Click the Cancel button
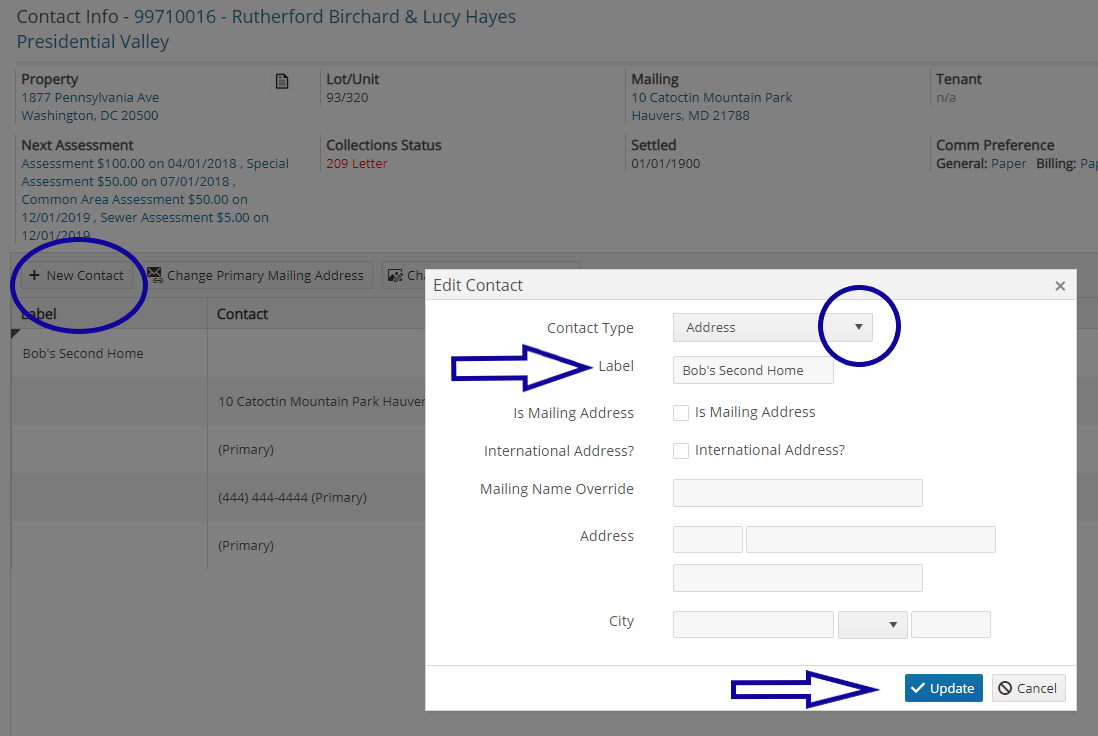 tap(1028, 688)
